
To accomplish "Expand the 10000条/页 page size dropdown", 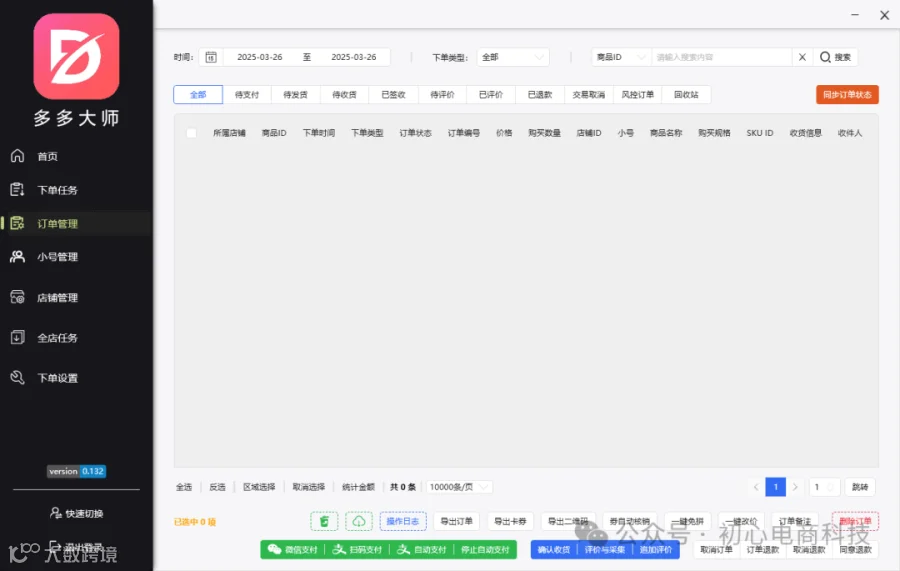I will coord(459,487).
